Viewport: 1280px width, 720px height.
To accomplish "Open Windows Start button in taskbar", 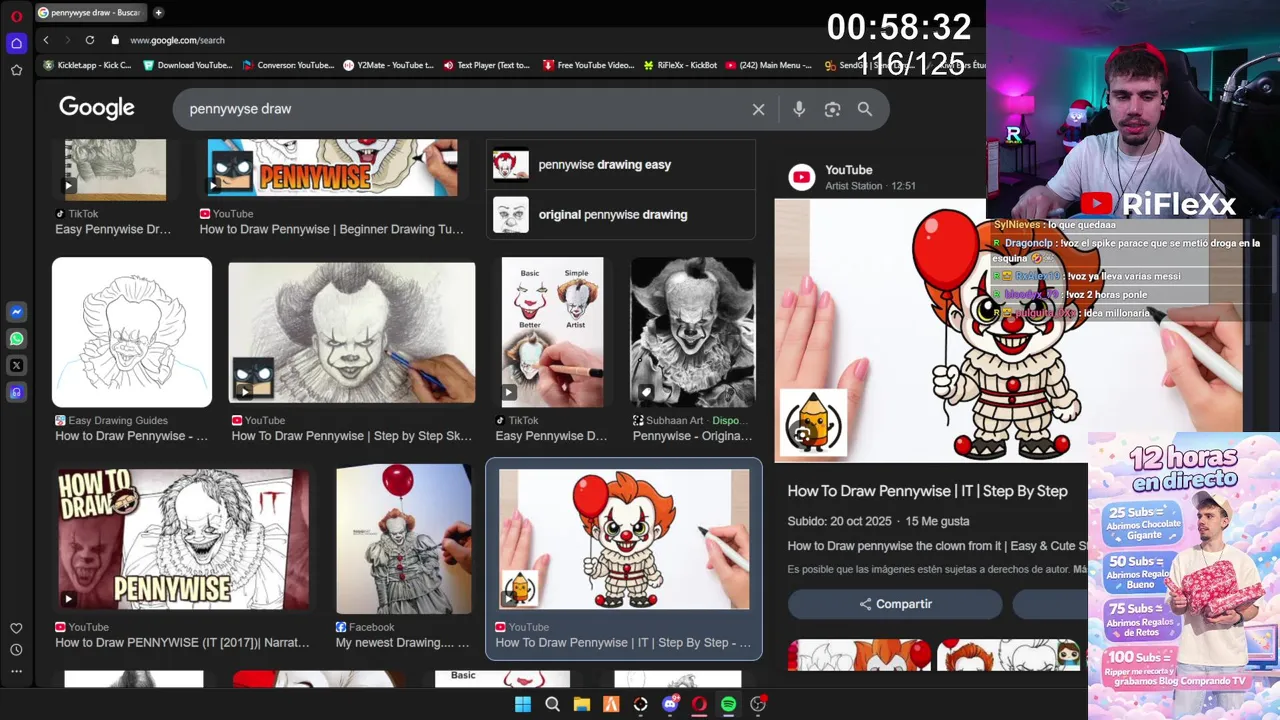I will point(523,704).
